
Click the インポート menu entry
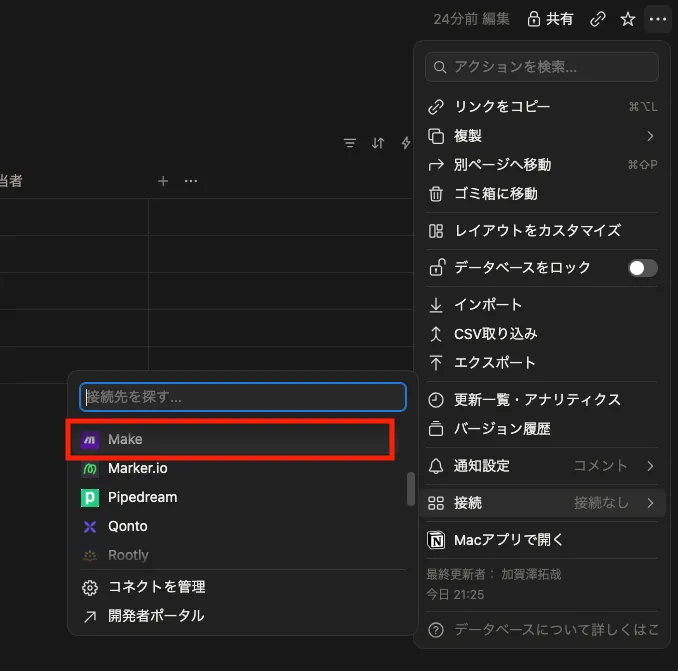[x=542, y=305]
